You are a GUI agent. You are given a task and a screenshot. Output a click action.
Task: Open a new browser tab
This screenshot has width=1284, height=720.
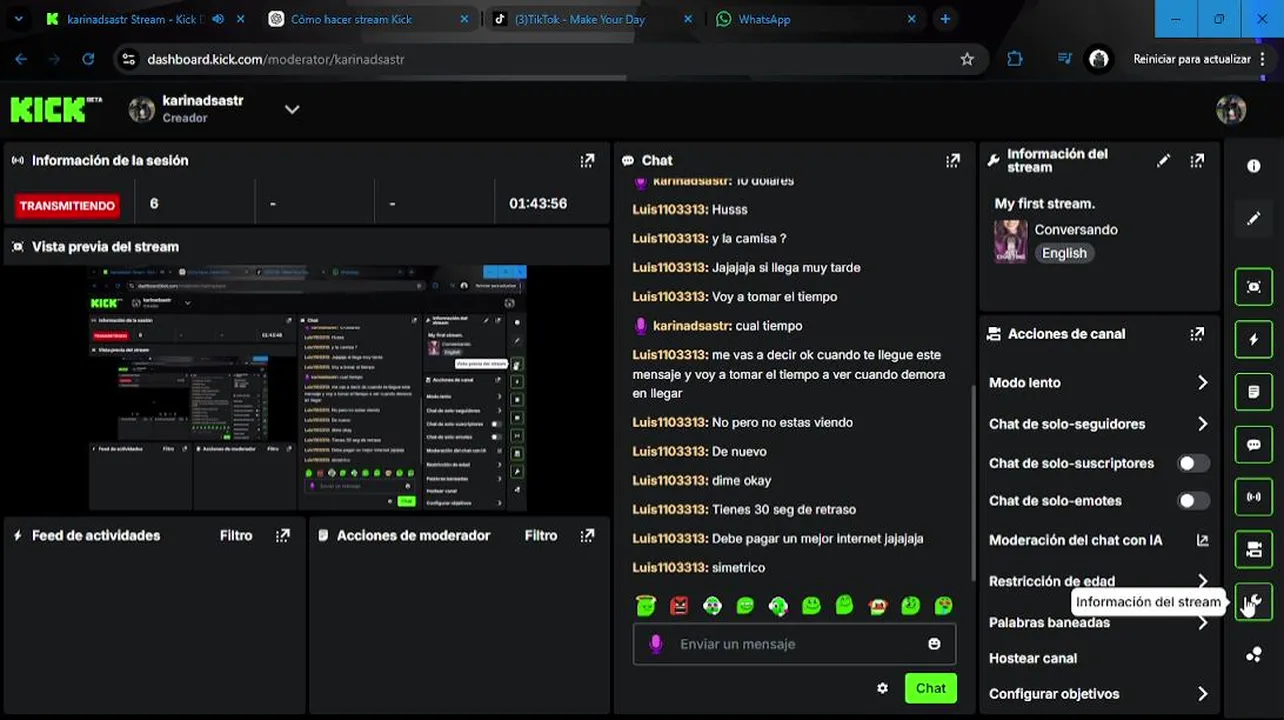(x=945, y=19)
